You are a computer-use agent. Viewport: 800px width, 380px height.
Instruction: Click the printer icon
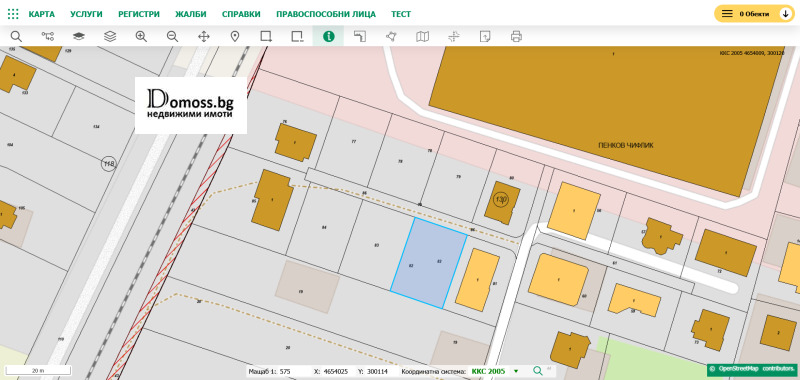pyautogui.click(x=516, y=36)
